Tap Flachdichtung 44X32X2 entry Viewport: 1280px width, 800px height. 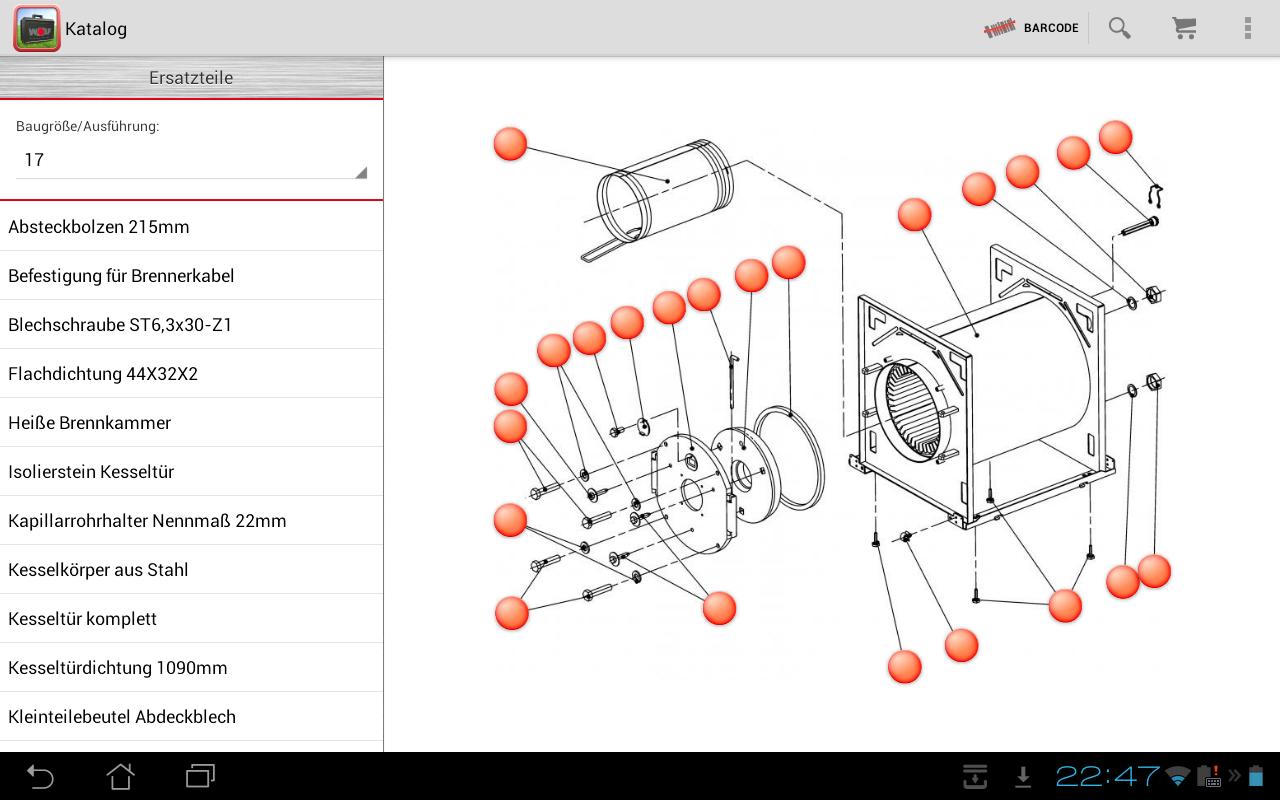click(x=191, y=374)
